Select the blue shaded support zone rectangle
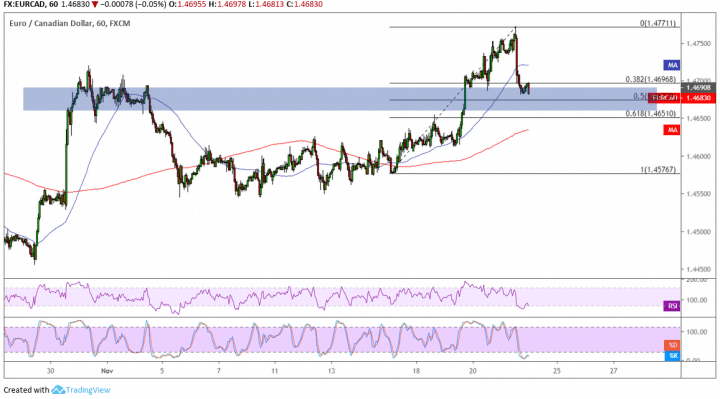720x399 pixels. [340, 99]
